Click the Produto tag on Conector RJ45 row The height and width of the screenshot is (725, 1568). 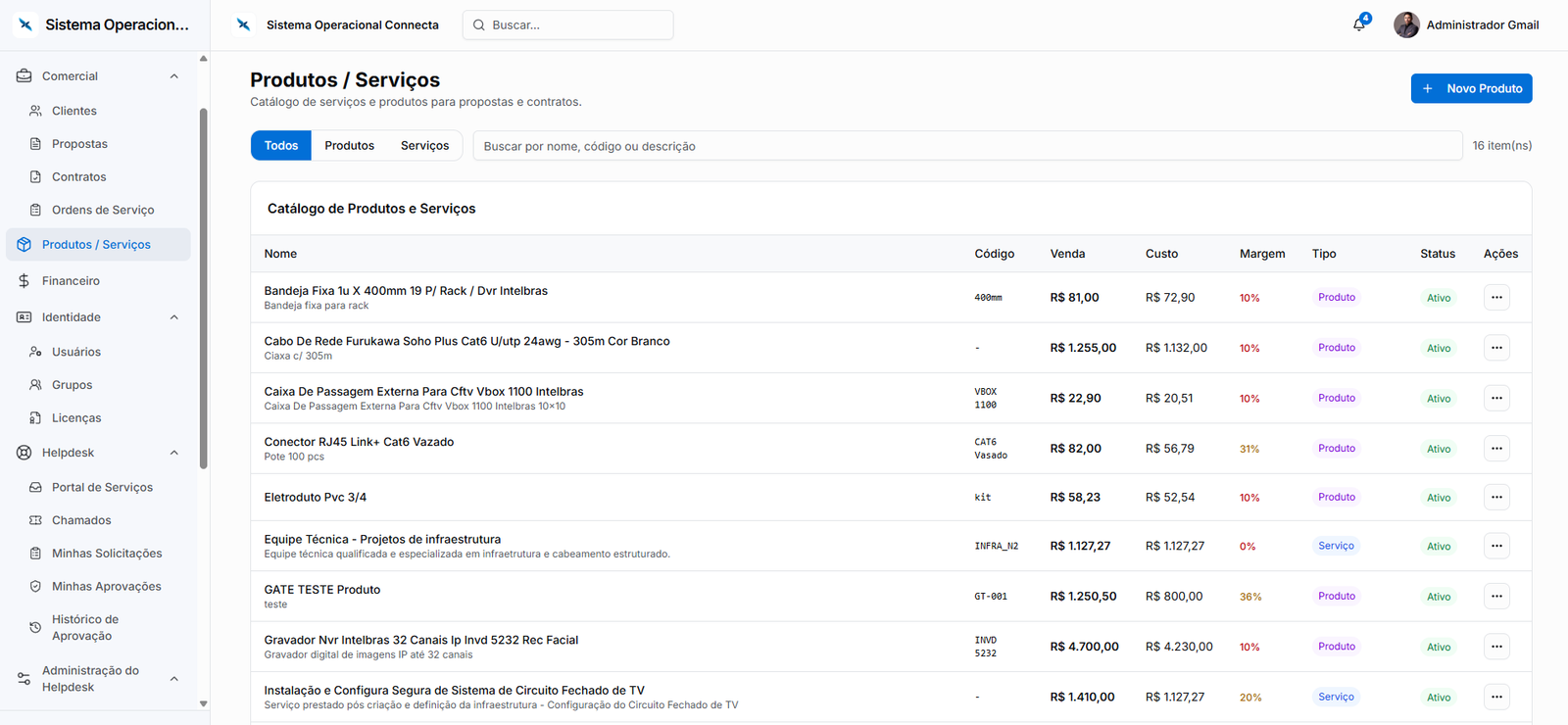pyautogui.click(x=1337, y=448)
